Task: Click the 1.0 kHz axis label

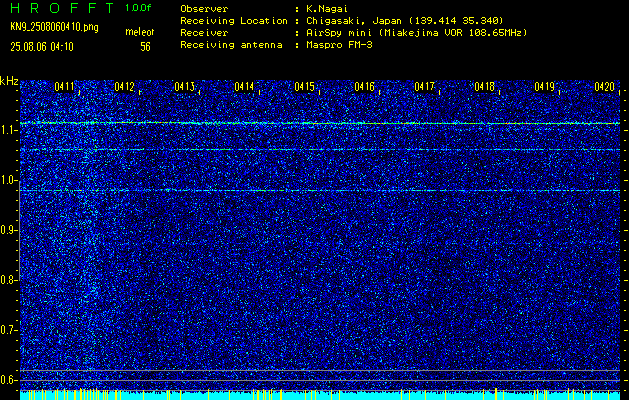Action: click(x=7, y=181)
